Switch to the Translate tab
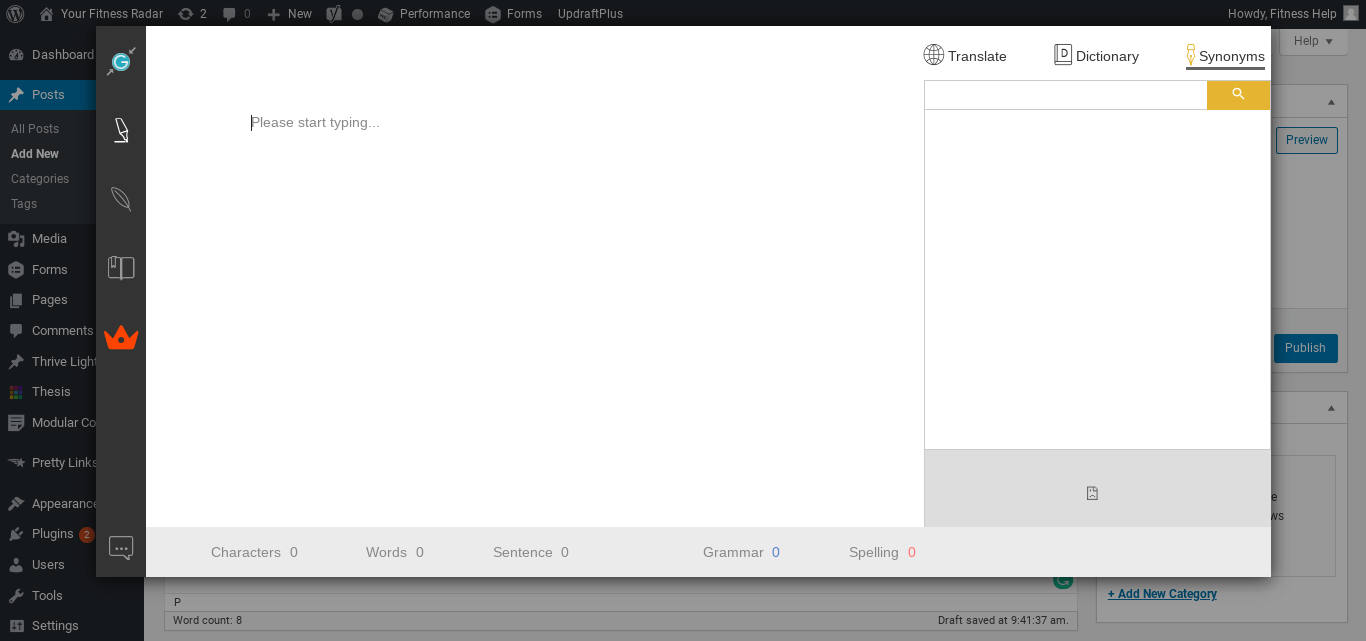Viewport: 1366px width, 641px height. (965, 56)
